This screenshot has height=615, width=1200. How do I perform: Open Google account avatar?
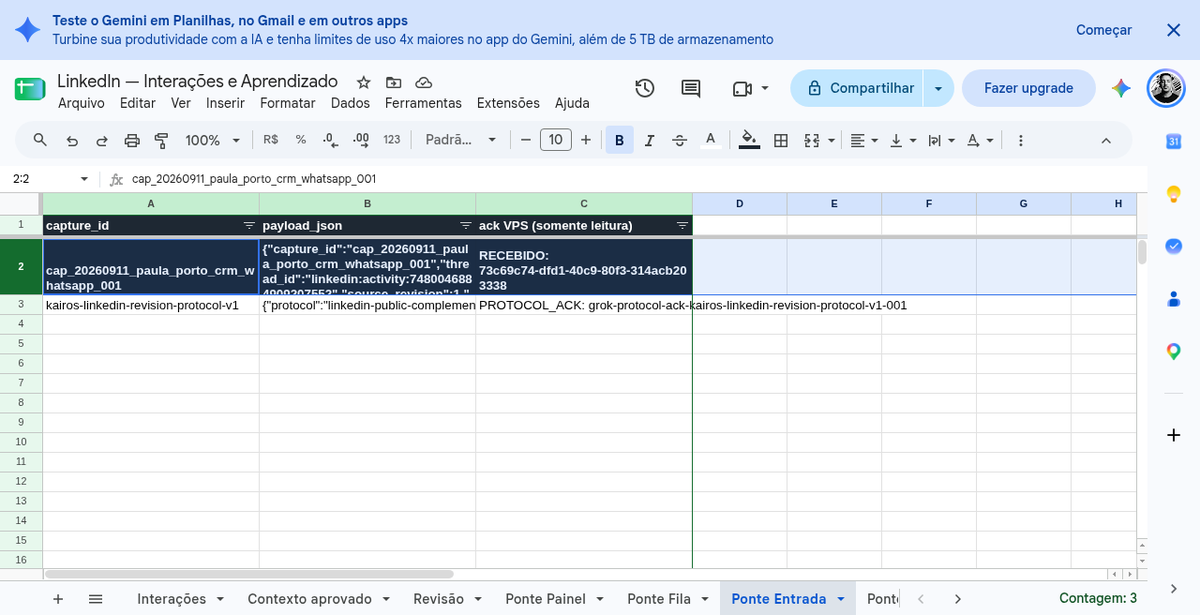pyautogui.click(x=1165, y=88)
